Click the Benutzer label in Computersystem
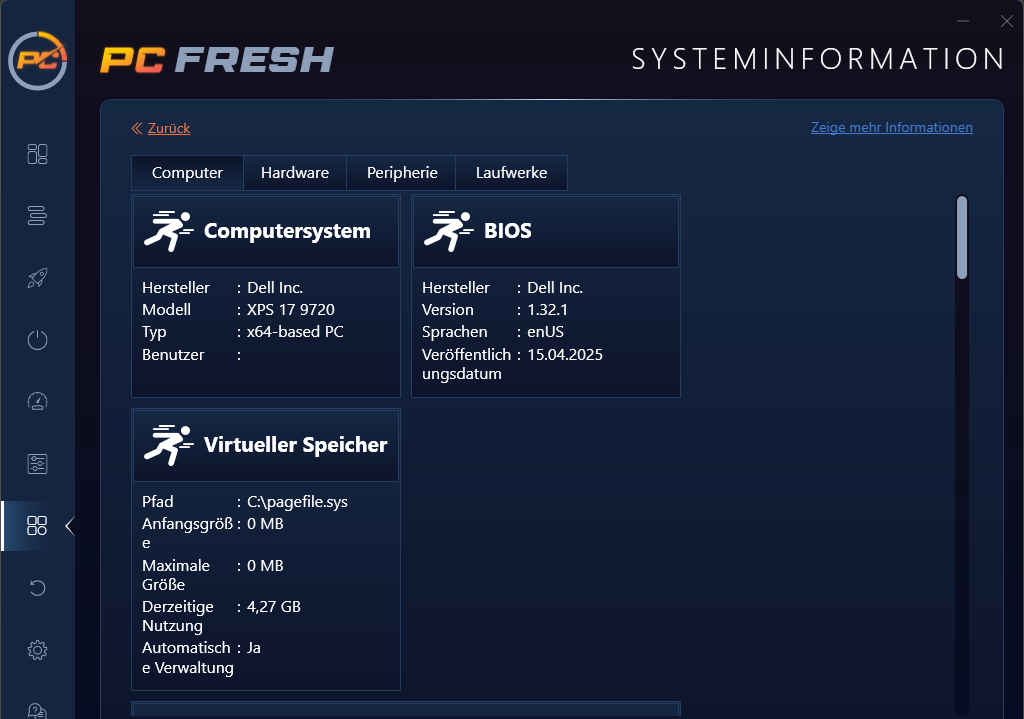This screenshot has width=1024, height=719. 173,355
